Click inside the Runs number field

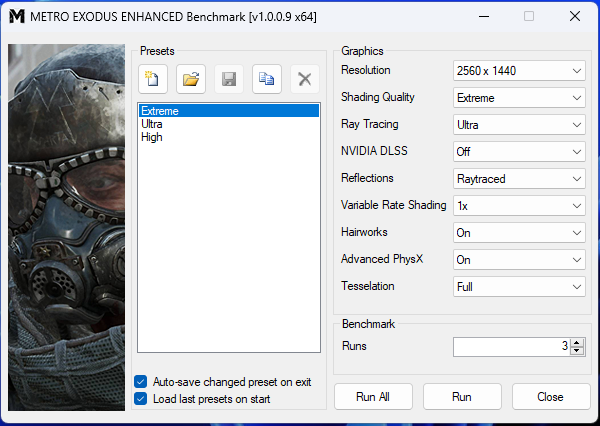click(512, 347)
